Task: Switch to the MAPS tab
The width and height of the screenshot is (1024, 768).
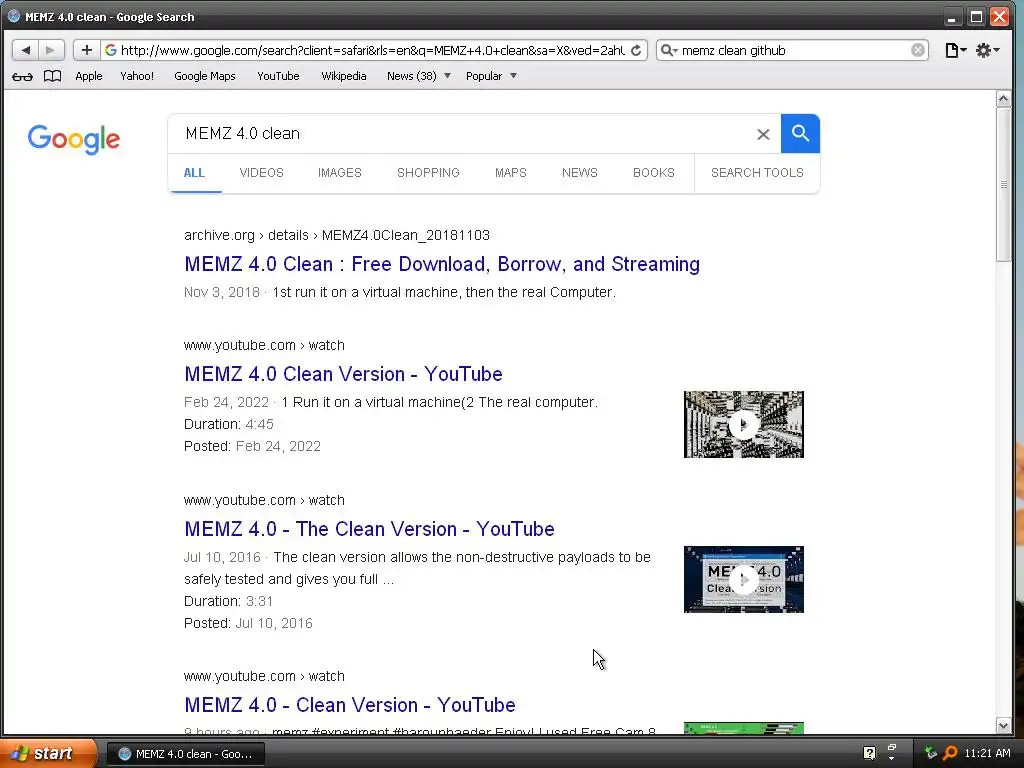Action: [x=511, y=173]
